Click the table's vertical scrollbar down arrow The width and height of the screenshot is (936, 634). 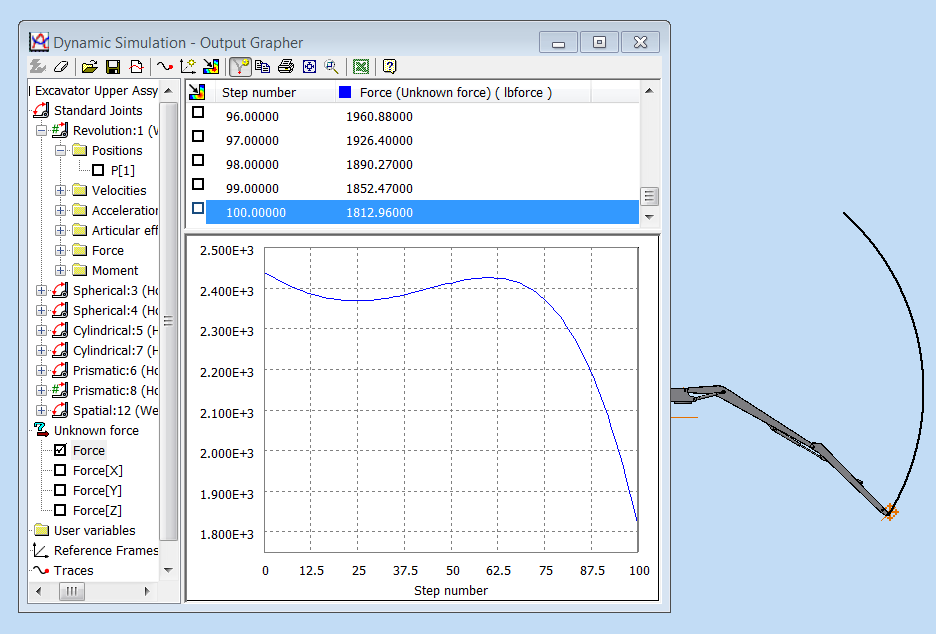tap(647, 219)
